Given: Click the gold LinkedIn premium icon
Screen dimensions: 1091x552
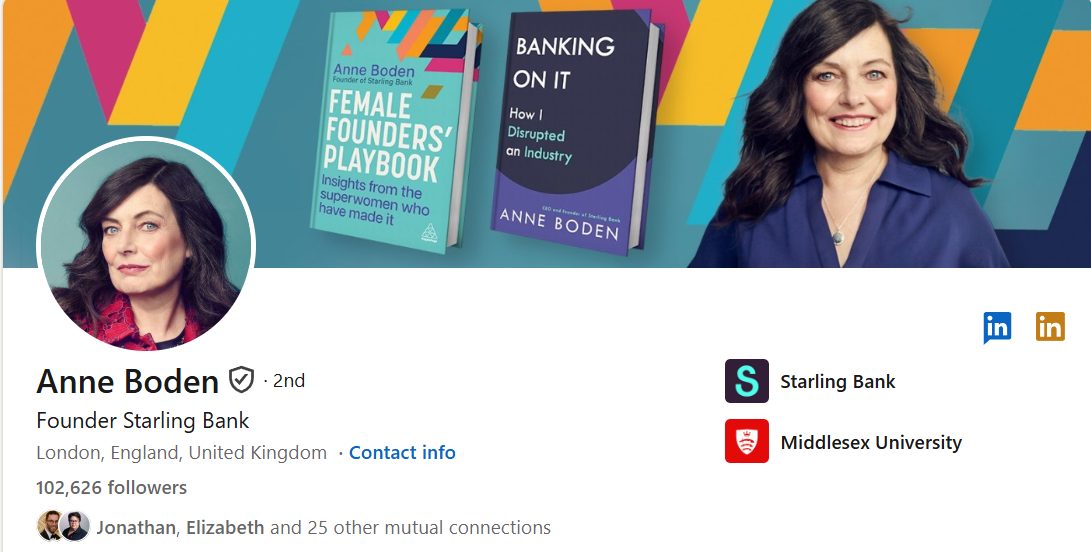Looking at the screenshot, I should [1050, 326].
